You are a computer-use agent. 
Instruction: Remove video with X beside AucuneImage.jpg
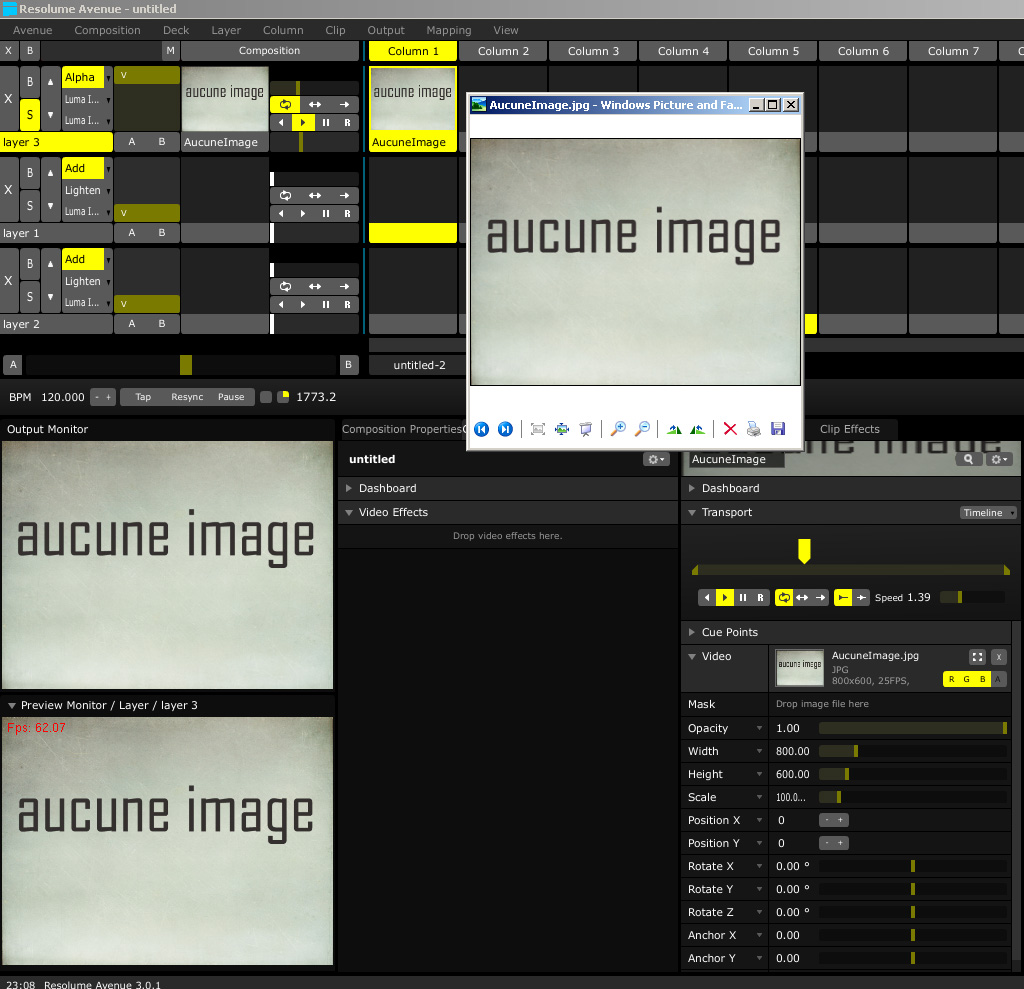(999, 657)
